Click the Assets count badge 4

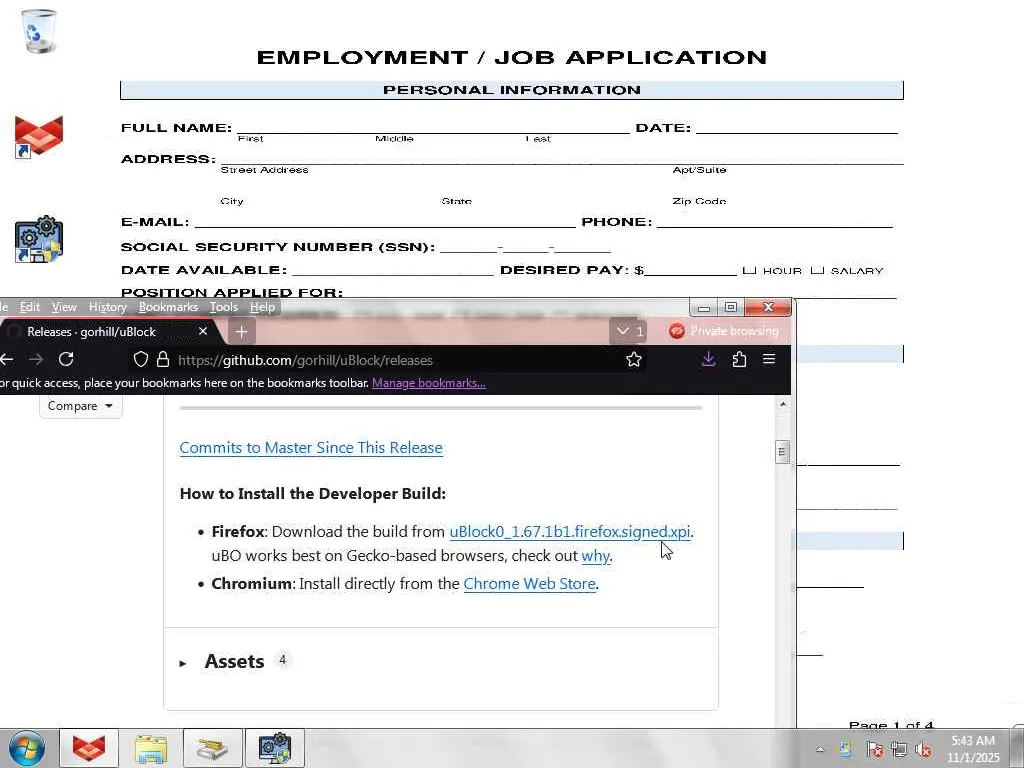[282, 660]
